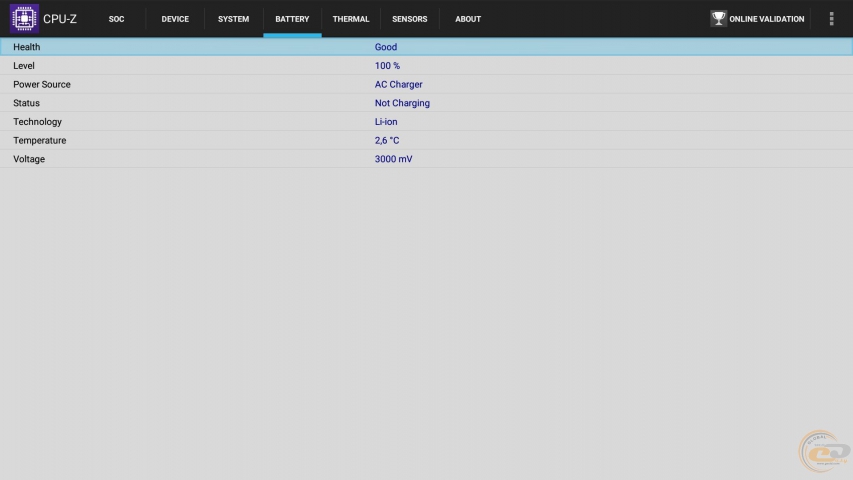Select the battery Level row
The height and width of the screenshot is (480, 853).
point(426,66)
